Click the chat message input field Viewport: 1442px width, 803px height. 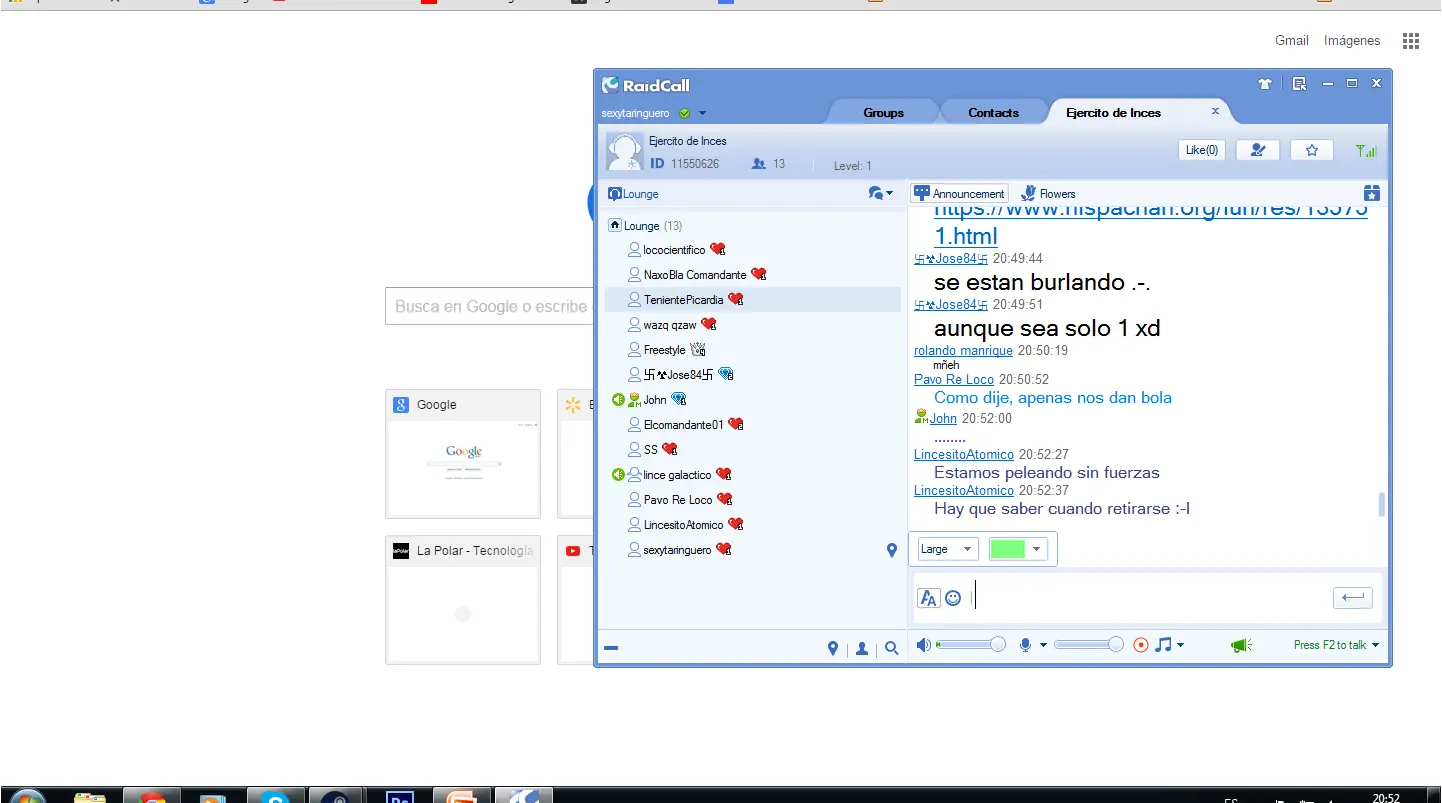pyautogui.click(x=1150, y=598)
